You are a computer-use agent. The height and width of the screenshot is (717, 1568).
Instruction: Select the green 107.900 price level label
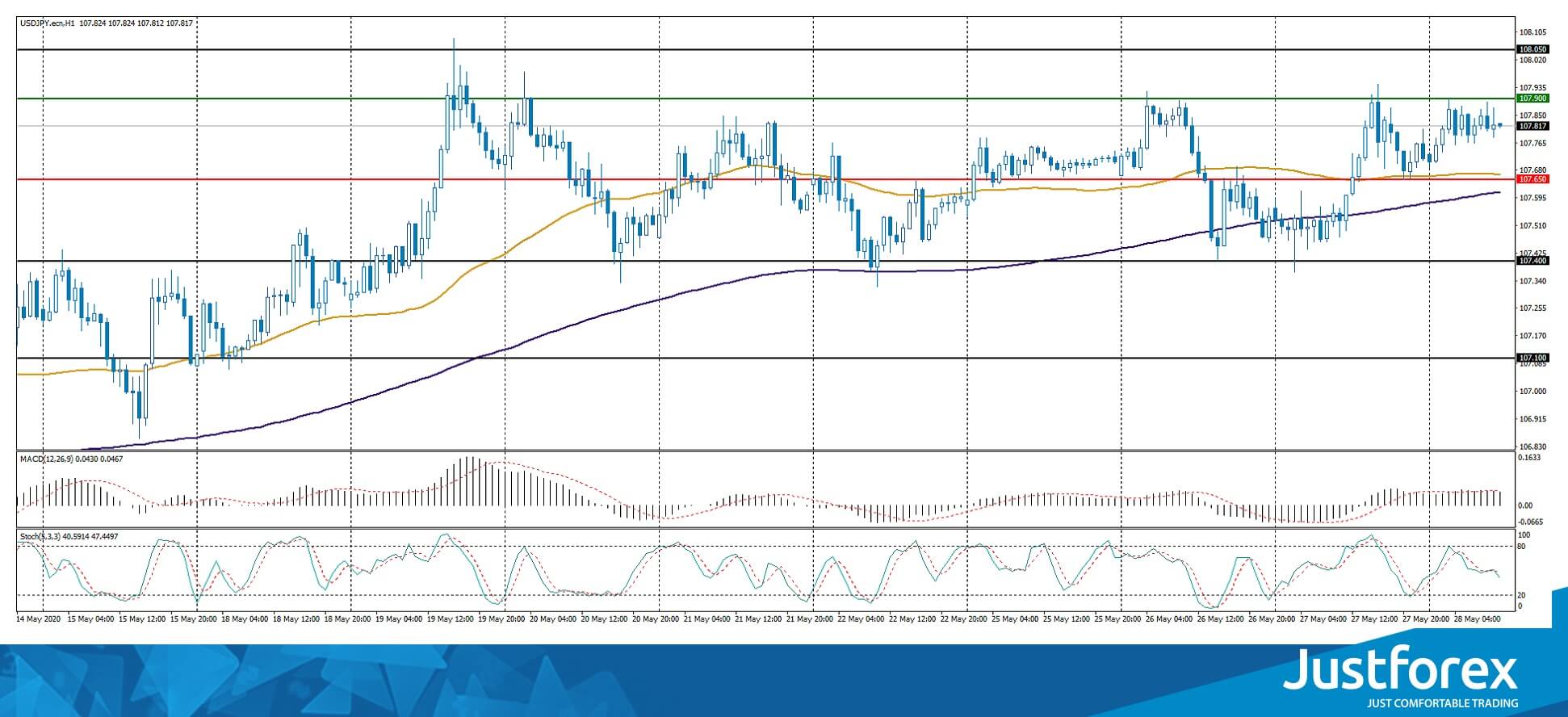(1532, 99)
